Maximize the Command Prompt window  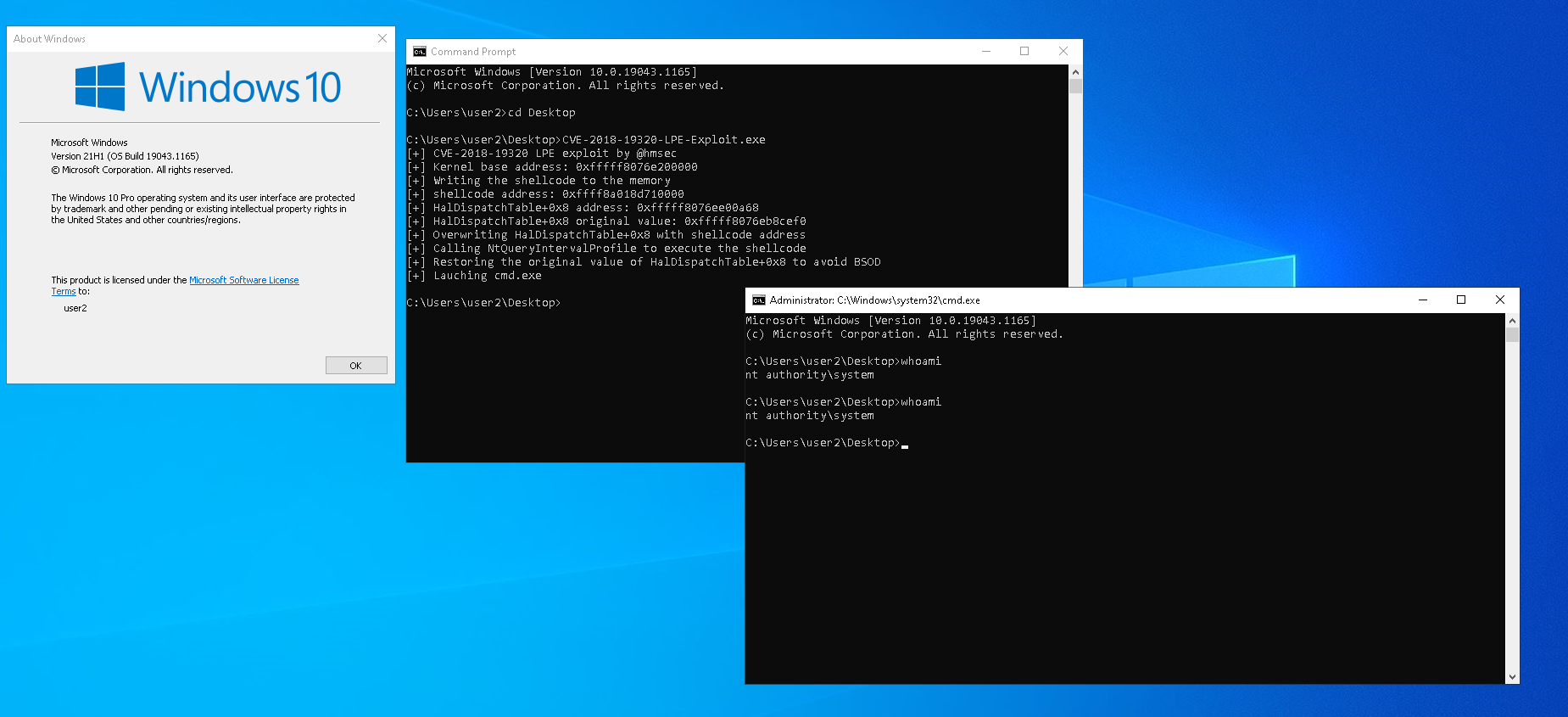click(x=1024, y=51)
